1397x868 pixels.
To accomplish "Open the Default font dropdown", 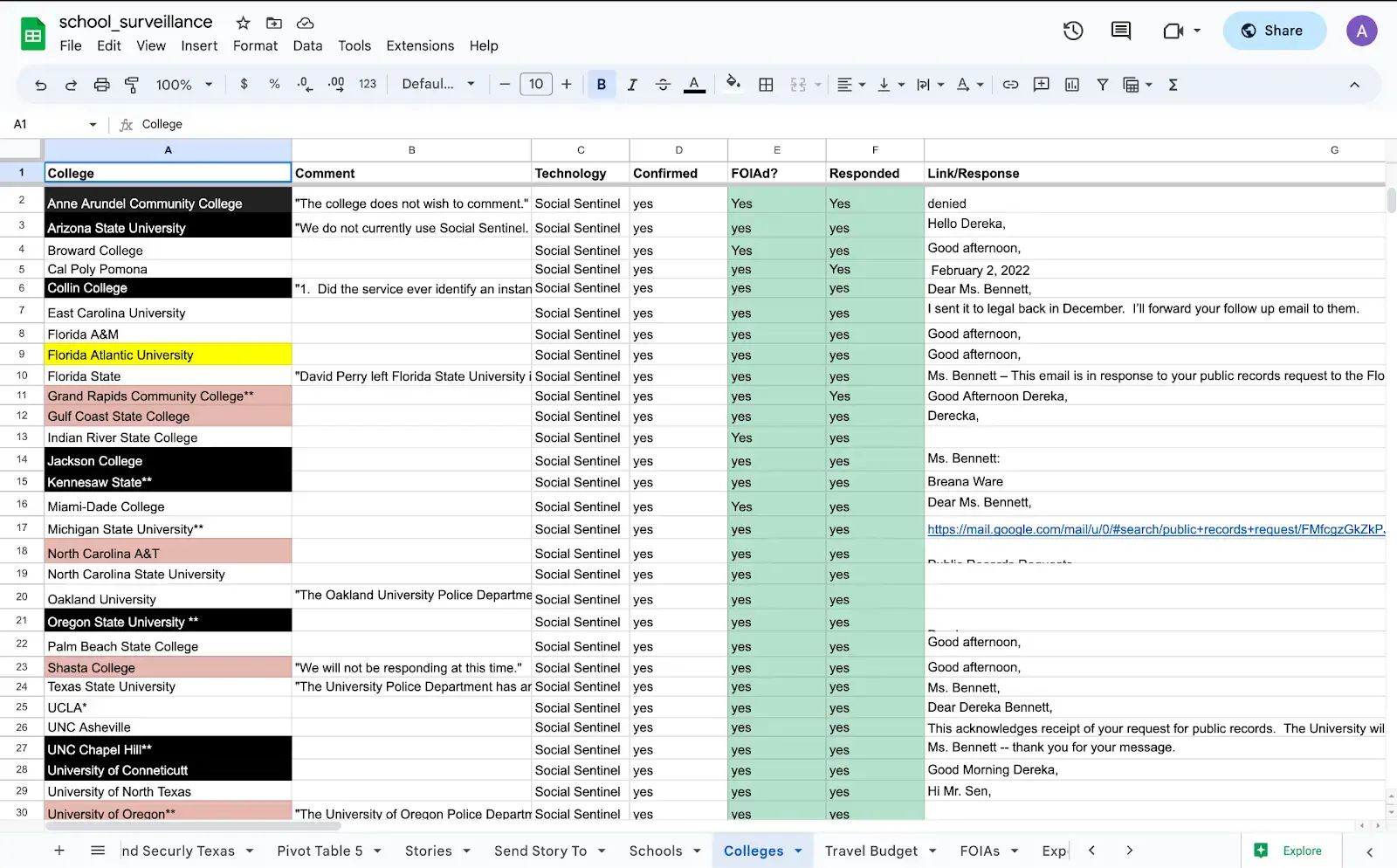I will pyautogui.click(x=438, y=84).
